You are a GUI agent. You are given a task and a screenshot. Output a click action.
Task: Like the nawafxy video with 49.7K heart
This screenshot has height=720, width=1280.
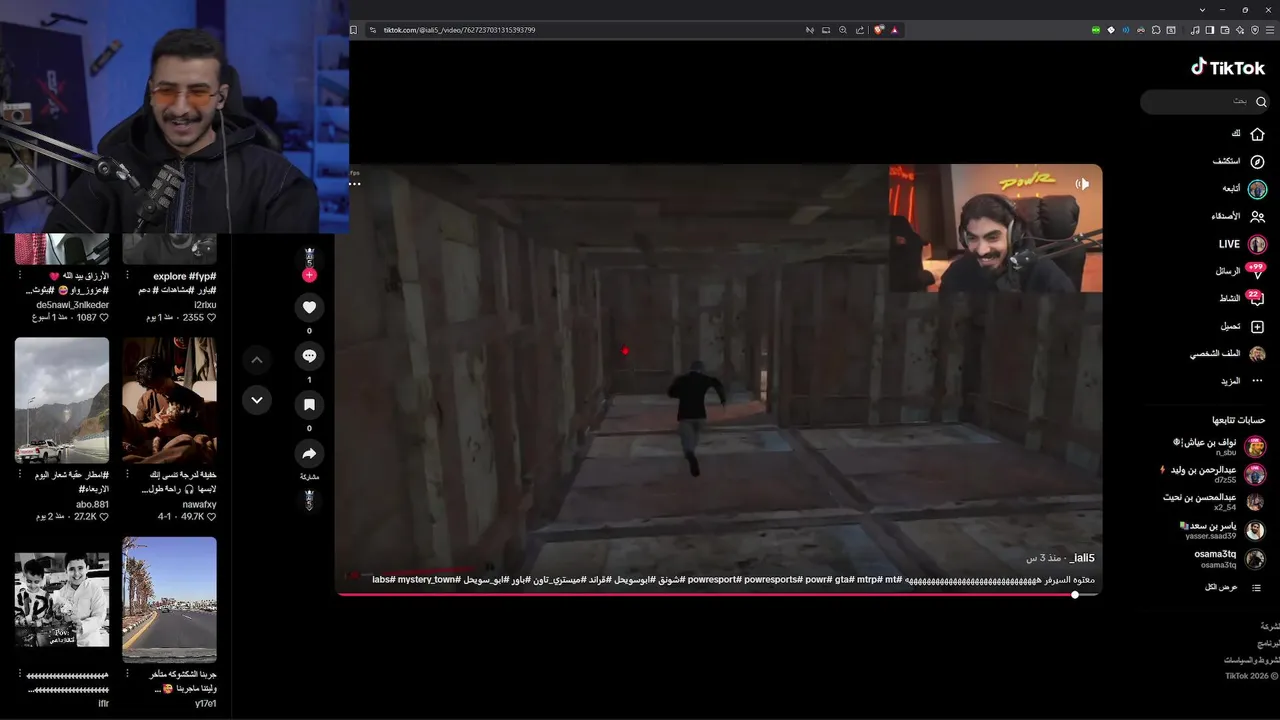tap(211, 517)
